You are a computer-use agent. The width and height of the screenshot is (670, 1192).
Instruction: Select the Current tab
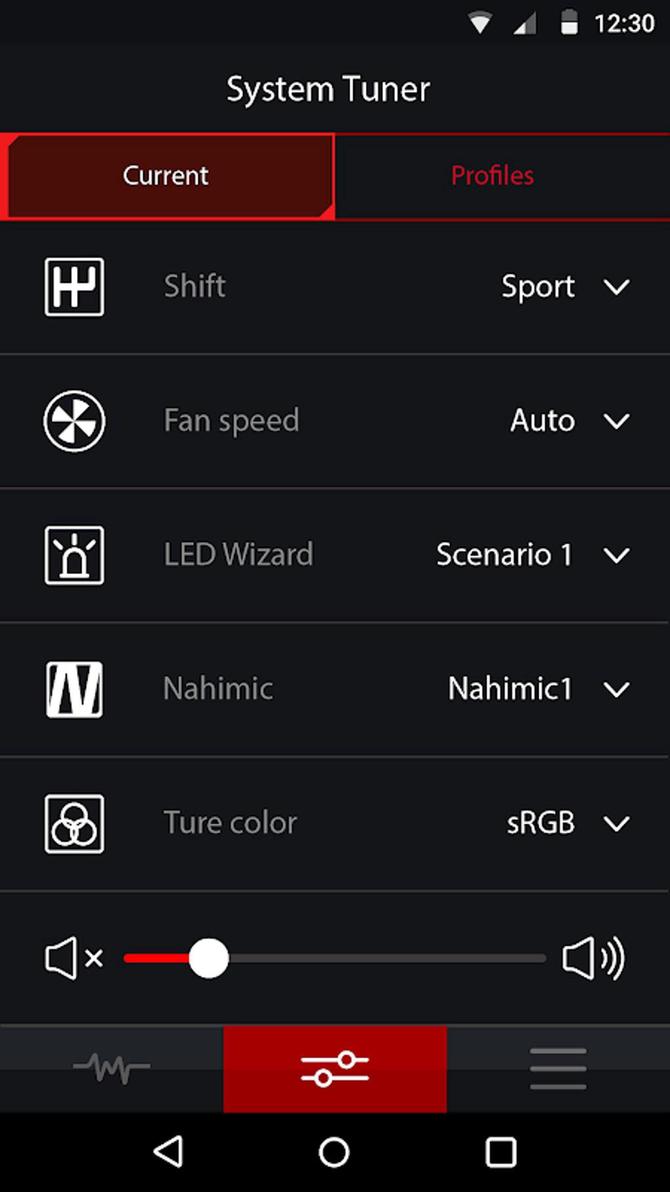(x=166, y=176)
